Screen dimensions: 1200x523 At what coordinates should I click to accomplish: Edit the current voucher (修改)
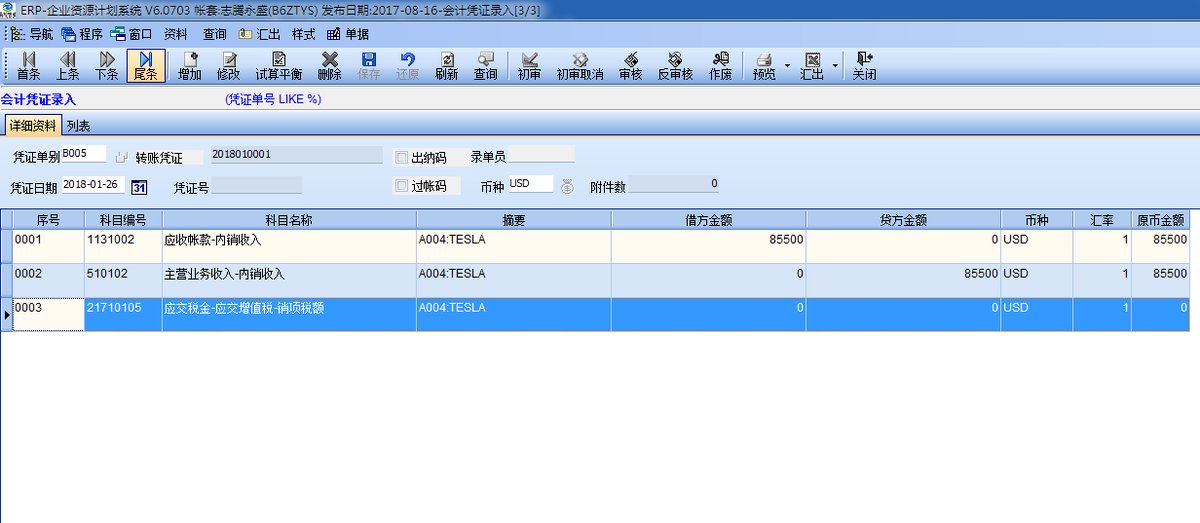pos(229,66)
